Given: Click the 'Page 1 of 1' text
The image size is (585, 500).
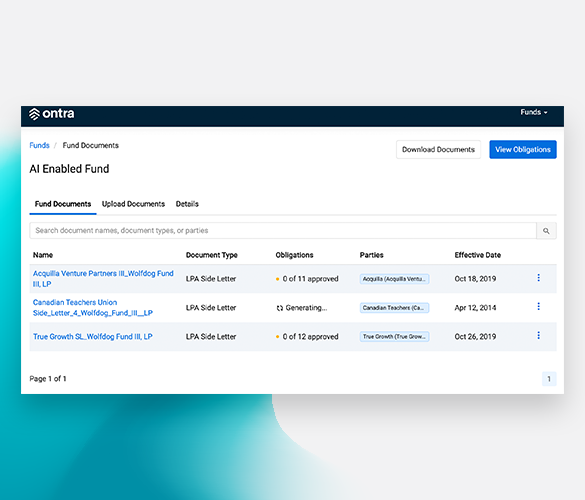Looking at the screenshot, I should pyautogui.click(x=48, y=379).
